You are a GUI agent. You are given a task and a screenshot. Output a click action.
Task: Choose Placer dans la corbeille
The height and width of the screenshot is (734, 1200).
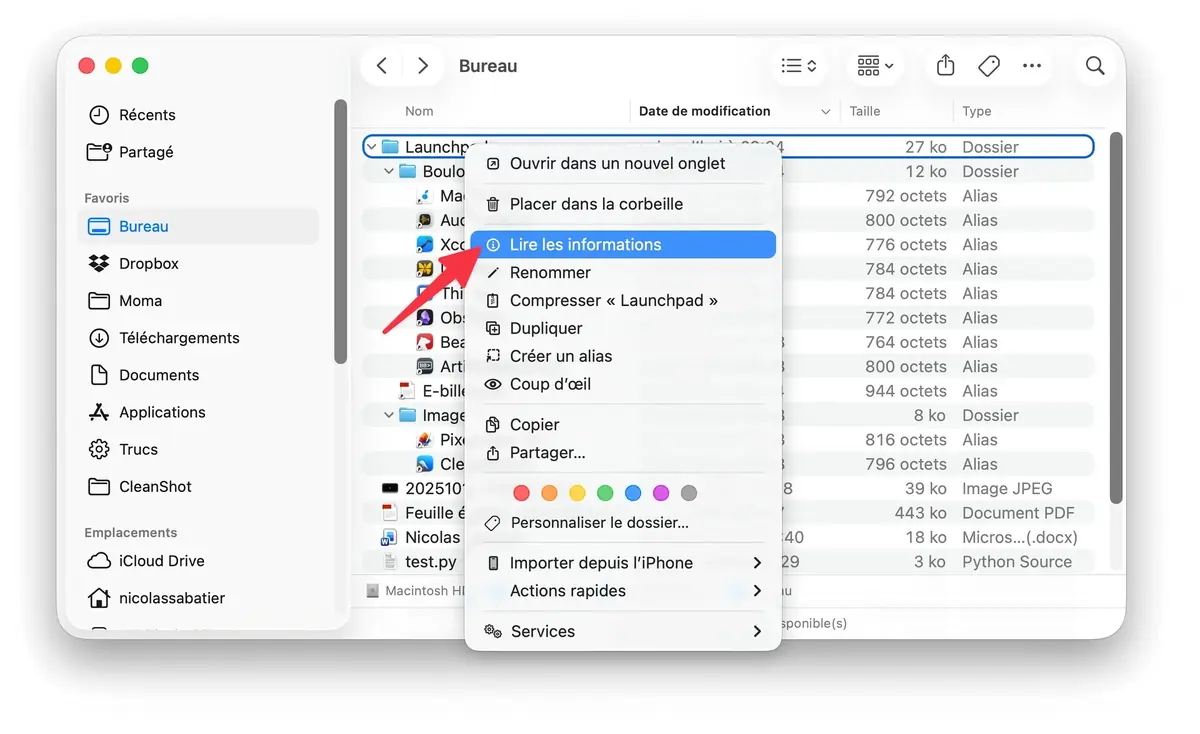(596, 204)
